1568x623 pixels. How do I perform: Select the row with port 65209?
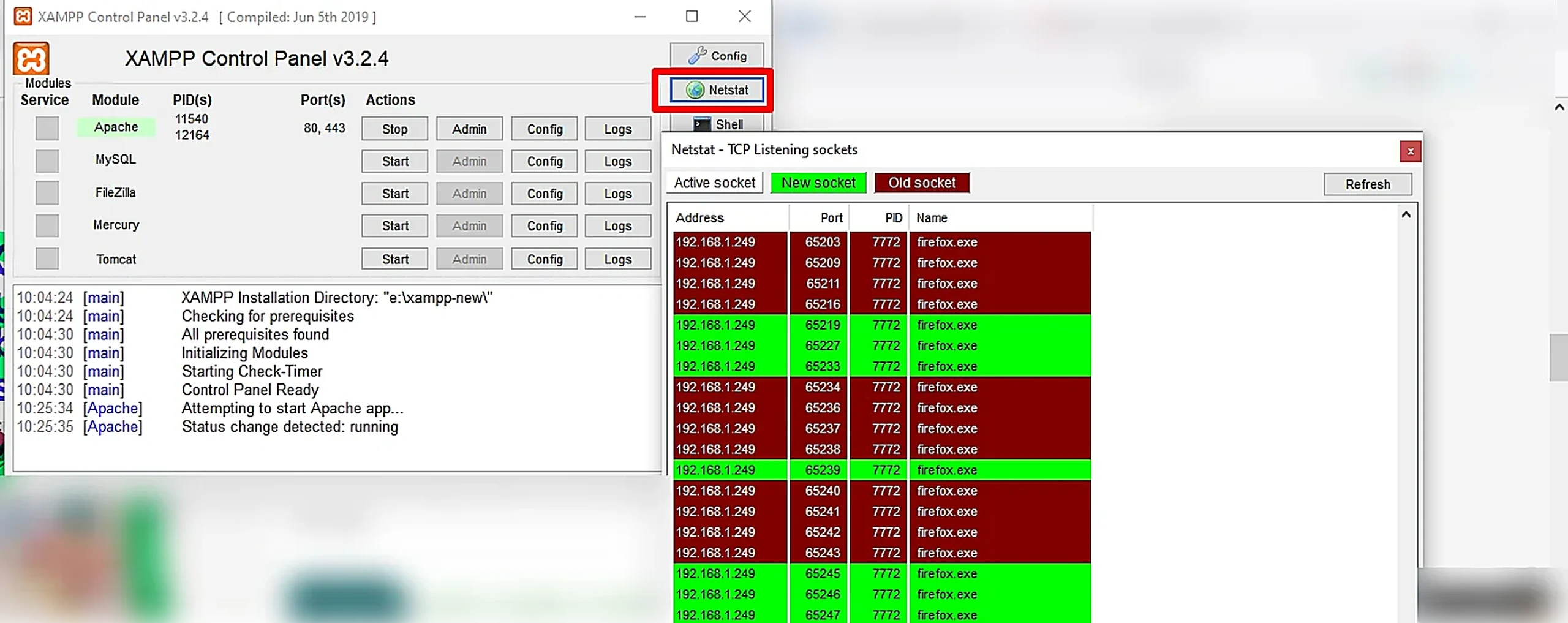click(x=882, y=263)
